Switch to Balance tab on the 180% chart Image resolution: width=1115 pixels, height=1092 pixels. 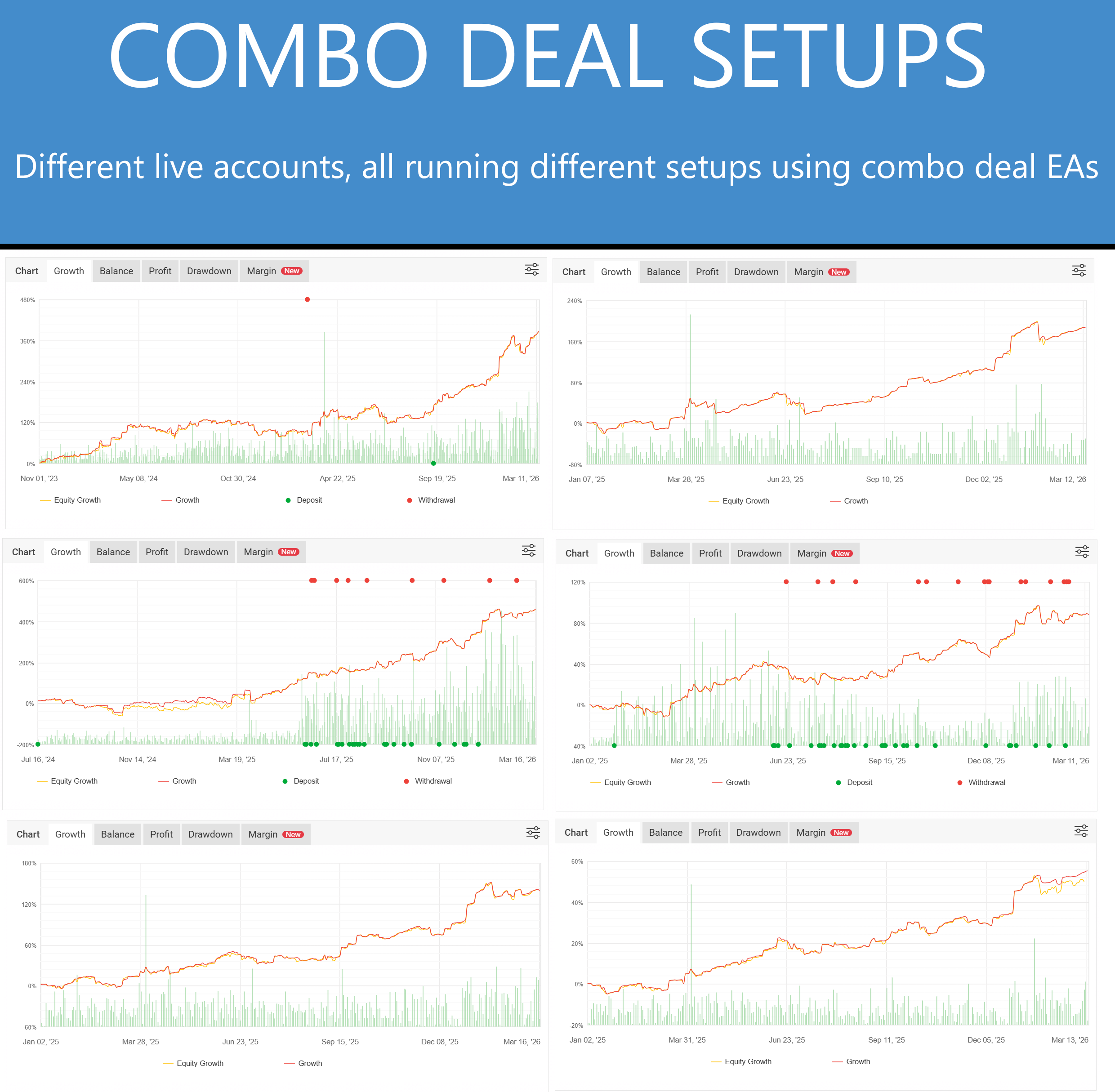coord(118,834)
